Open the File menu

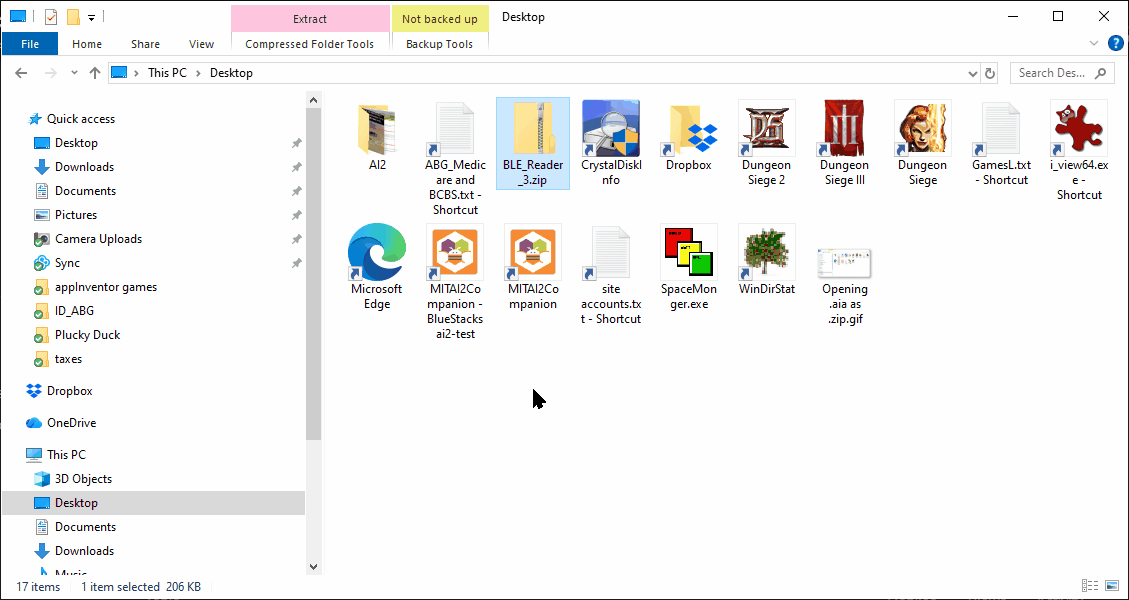(30, 44)
